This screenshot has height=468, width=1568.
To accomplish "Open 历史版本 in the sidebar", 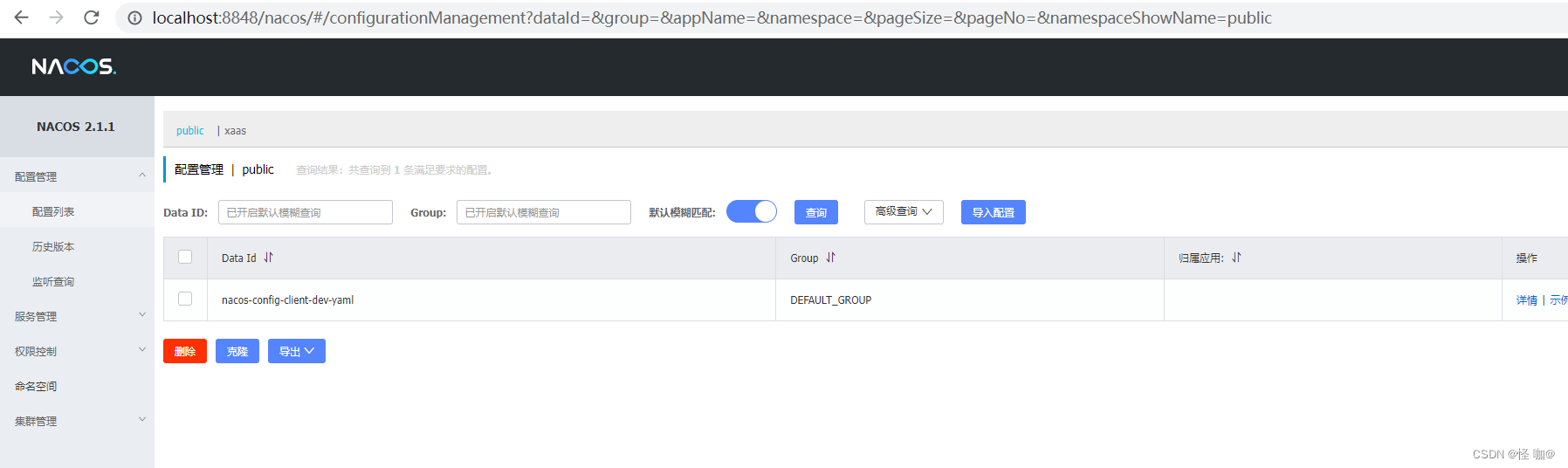I will point(53,247).
